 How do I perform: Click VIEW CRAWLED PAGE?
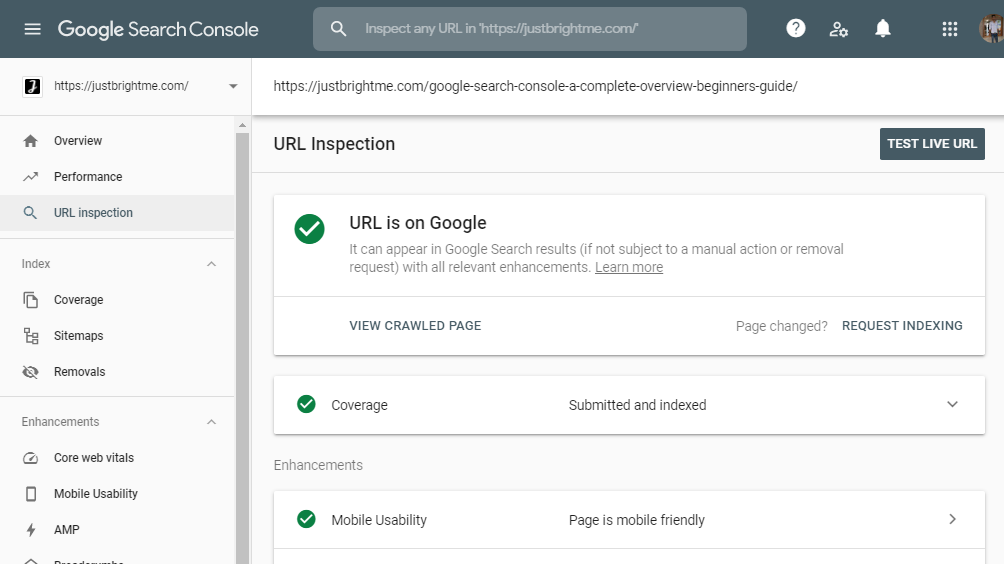tap(415, 326)
